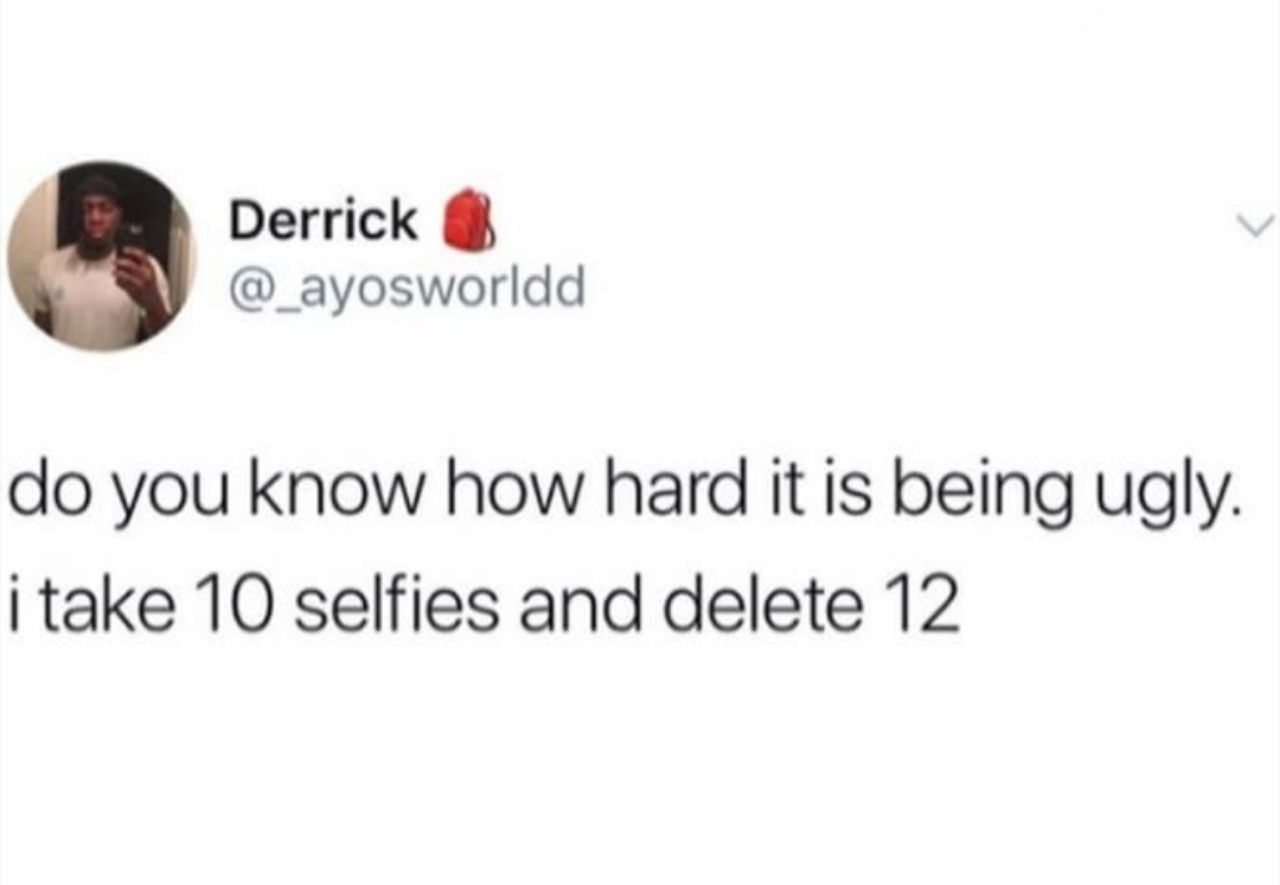This screenshot has height=885, width=1280.
Task: Expand the tweet options chevron
Action: point(1256,226)
